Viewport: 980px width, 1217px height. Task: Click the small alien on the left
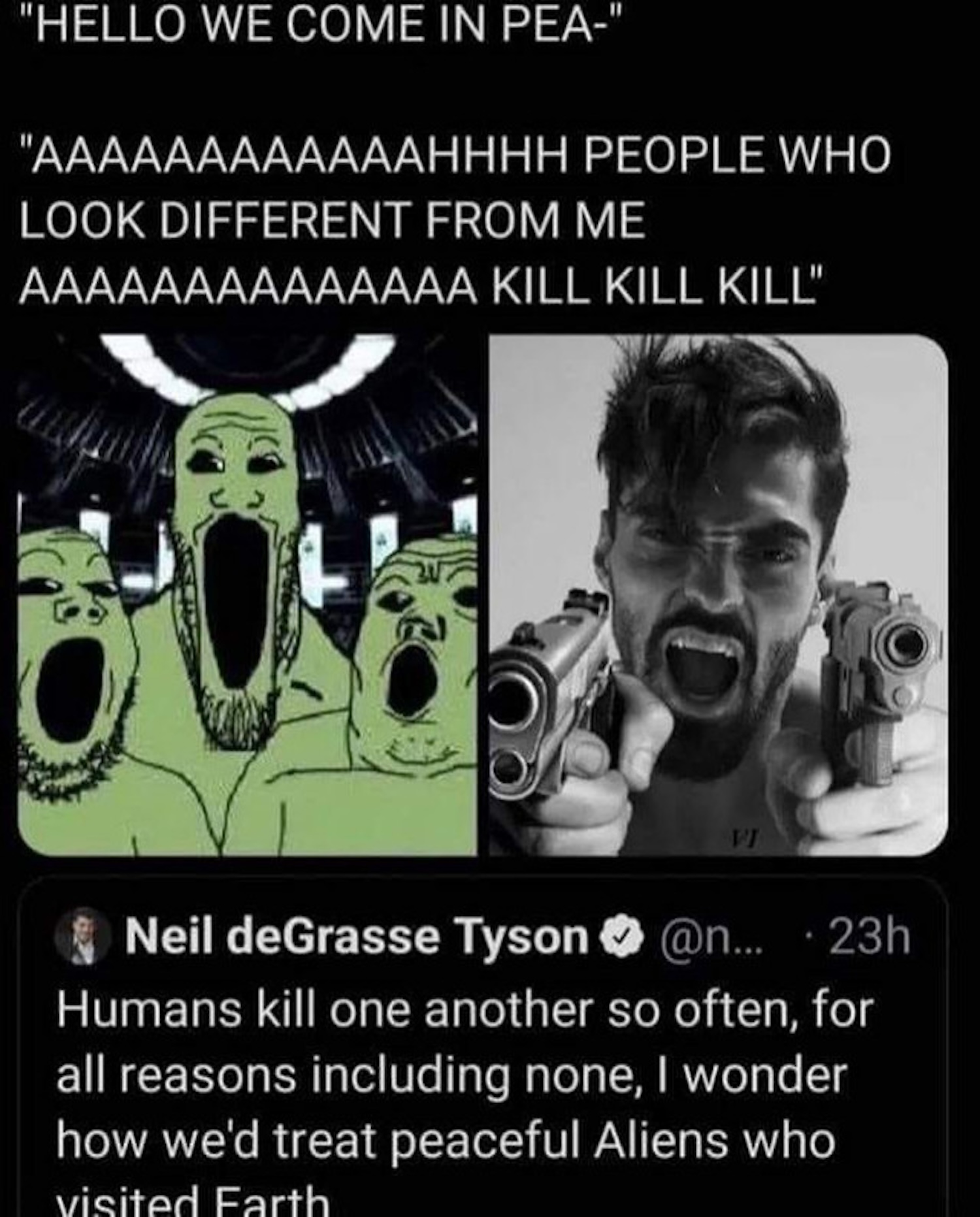pyautogui.click(x=72, y=673)
